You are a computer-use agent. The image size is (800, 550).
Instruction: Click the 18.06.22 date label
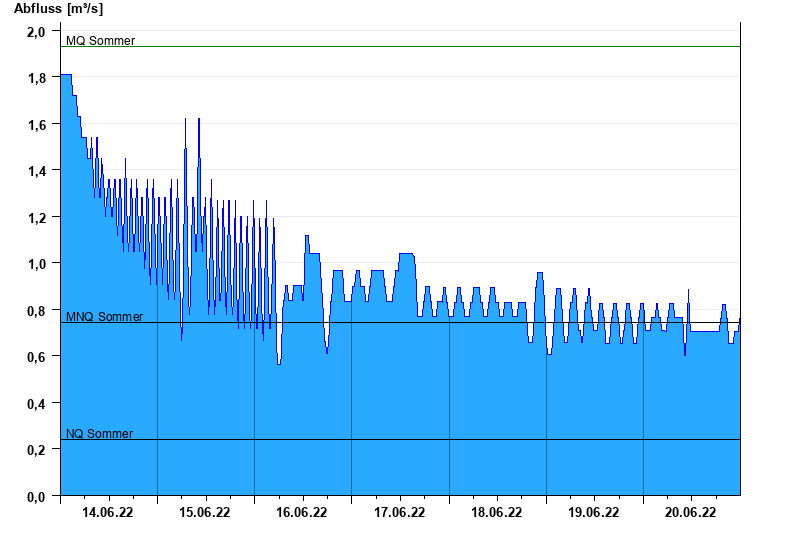[x=496, y=512]
